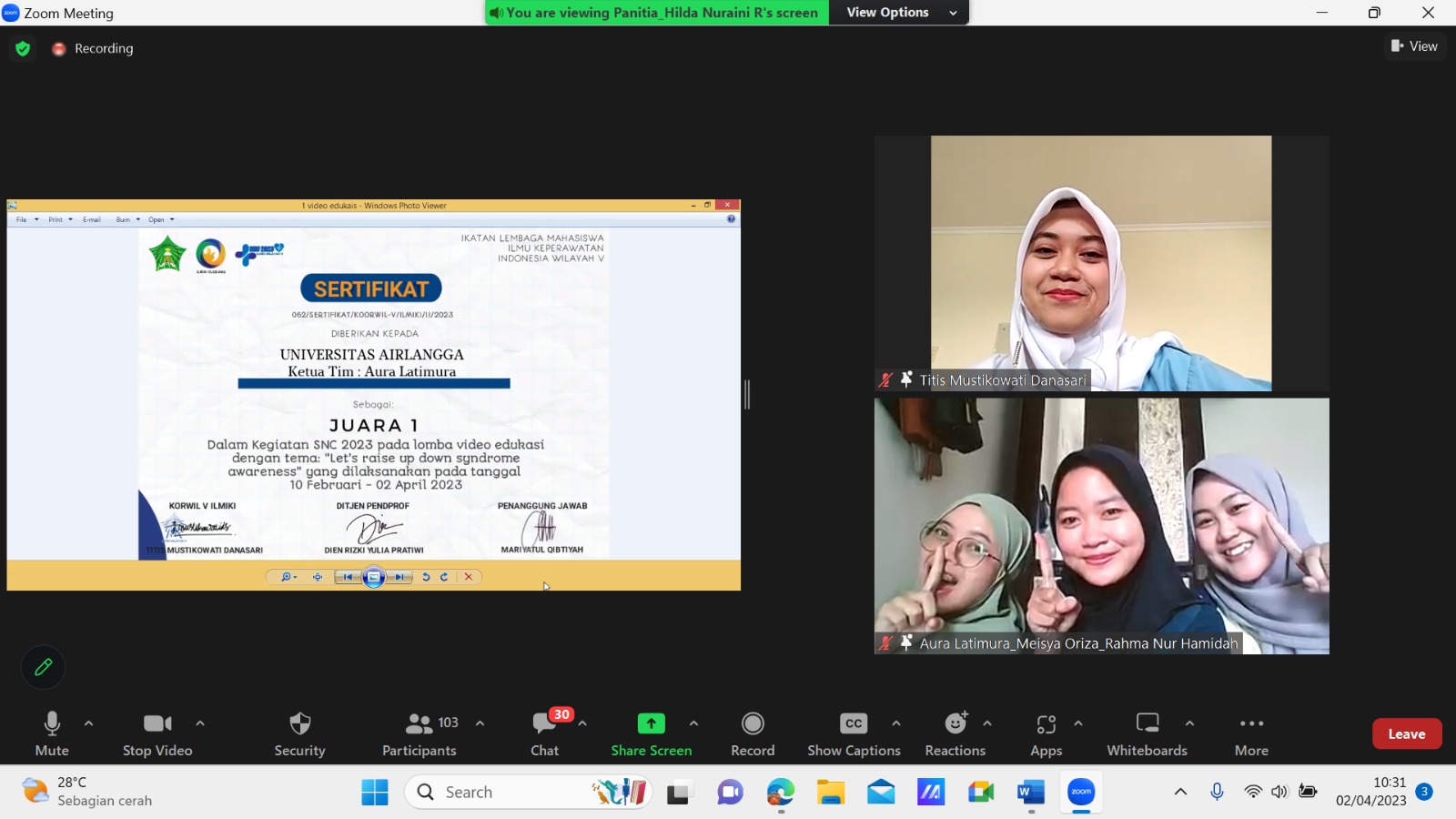Expand the View Options dropdown
The height and width of the screenshot is (819, 1456).
tap(899, 13)
